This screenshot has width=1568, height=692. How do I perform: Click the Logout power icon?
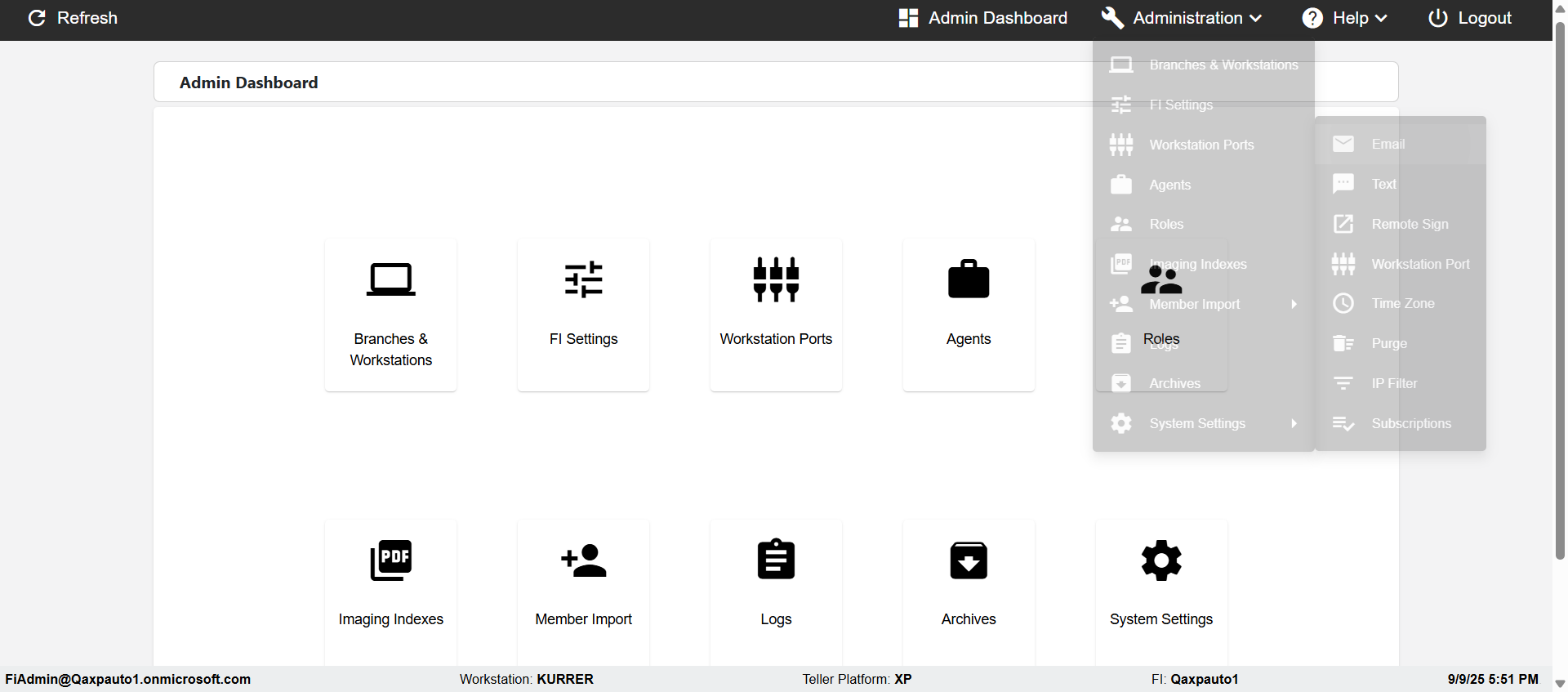pyautogui.click(x=1438, y=18)
